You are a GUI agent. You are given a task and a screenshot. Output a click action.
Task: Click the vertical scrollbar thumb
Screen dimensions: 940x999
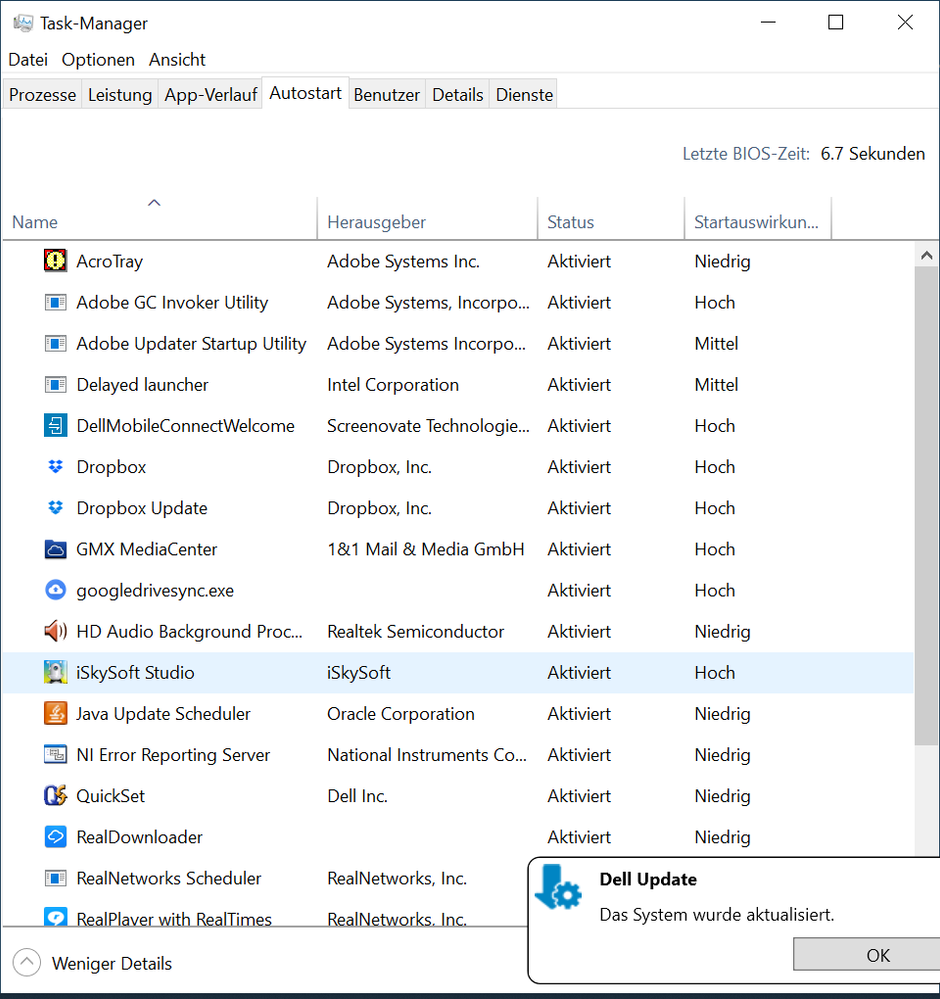tap(927, 506)
